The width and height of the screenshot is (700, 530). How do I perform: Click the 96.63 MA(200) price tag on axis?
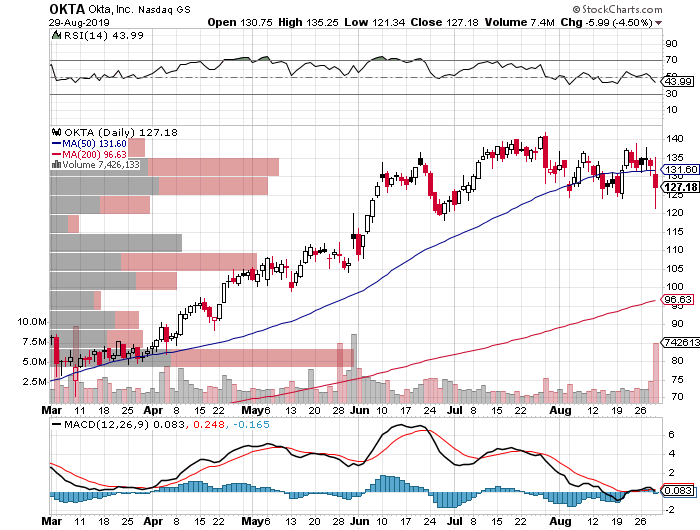(678, 300)
